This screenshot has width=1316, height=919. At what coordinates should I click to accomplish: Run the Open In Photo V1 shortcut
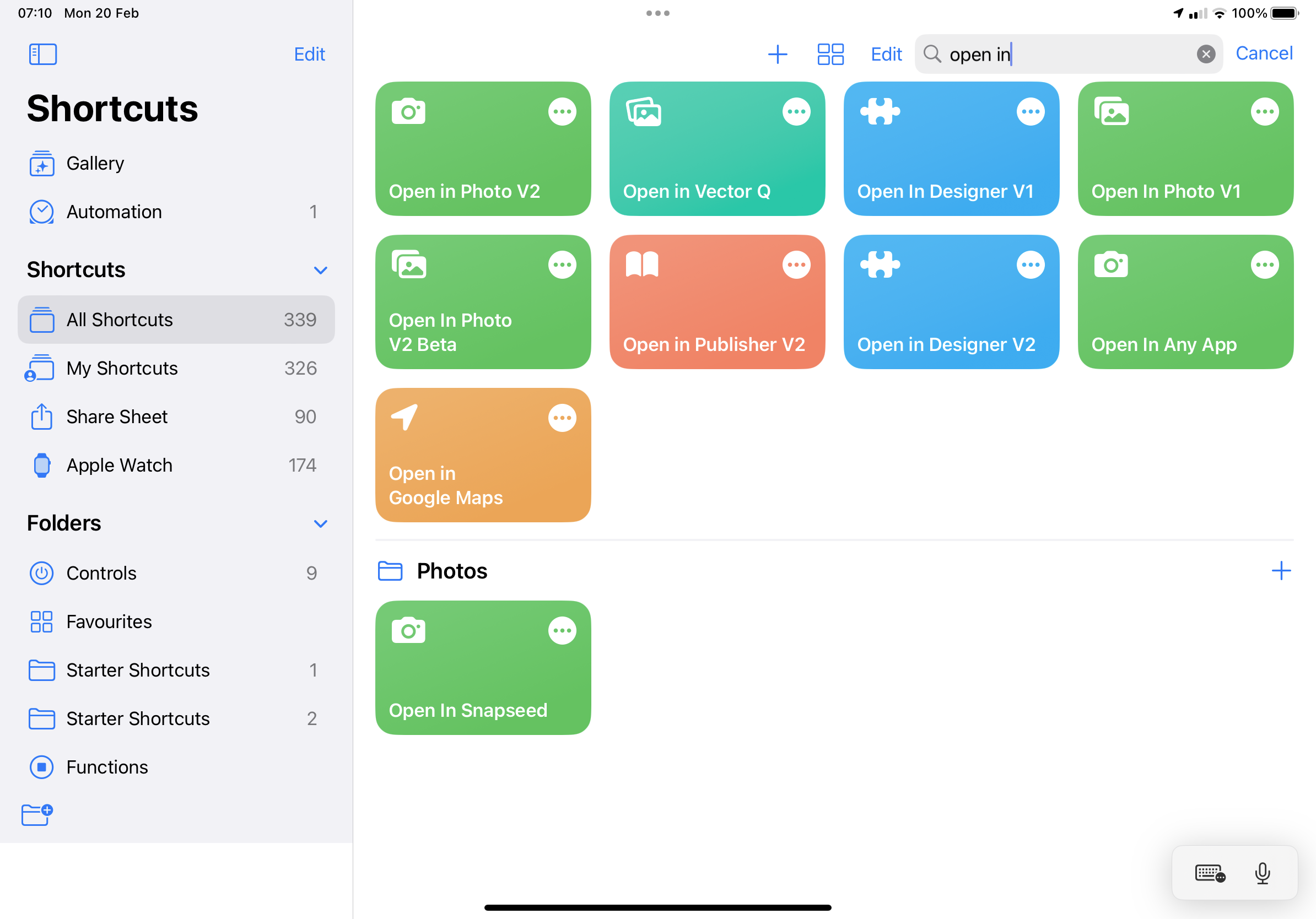(x=1185, y=149)
